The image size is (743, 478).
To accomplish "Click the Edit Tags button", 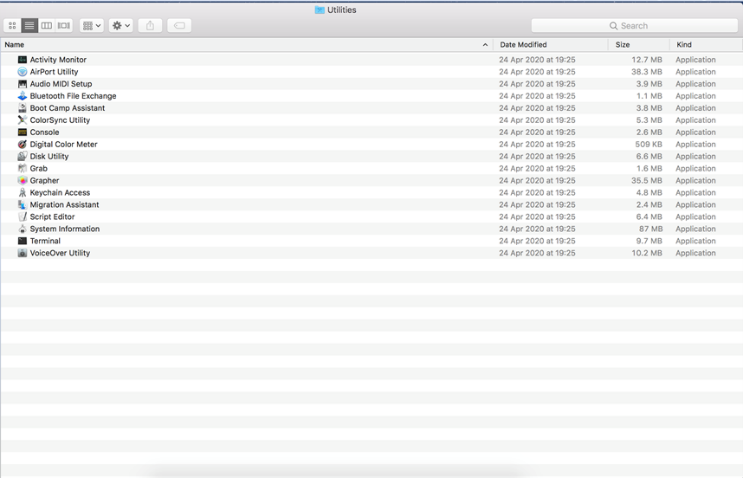I will pyautogui.click(x=179, y=26).
